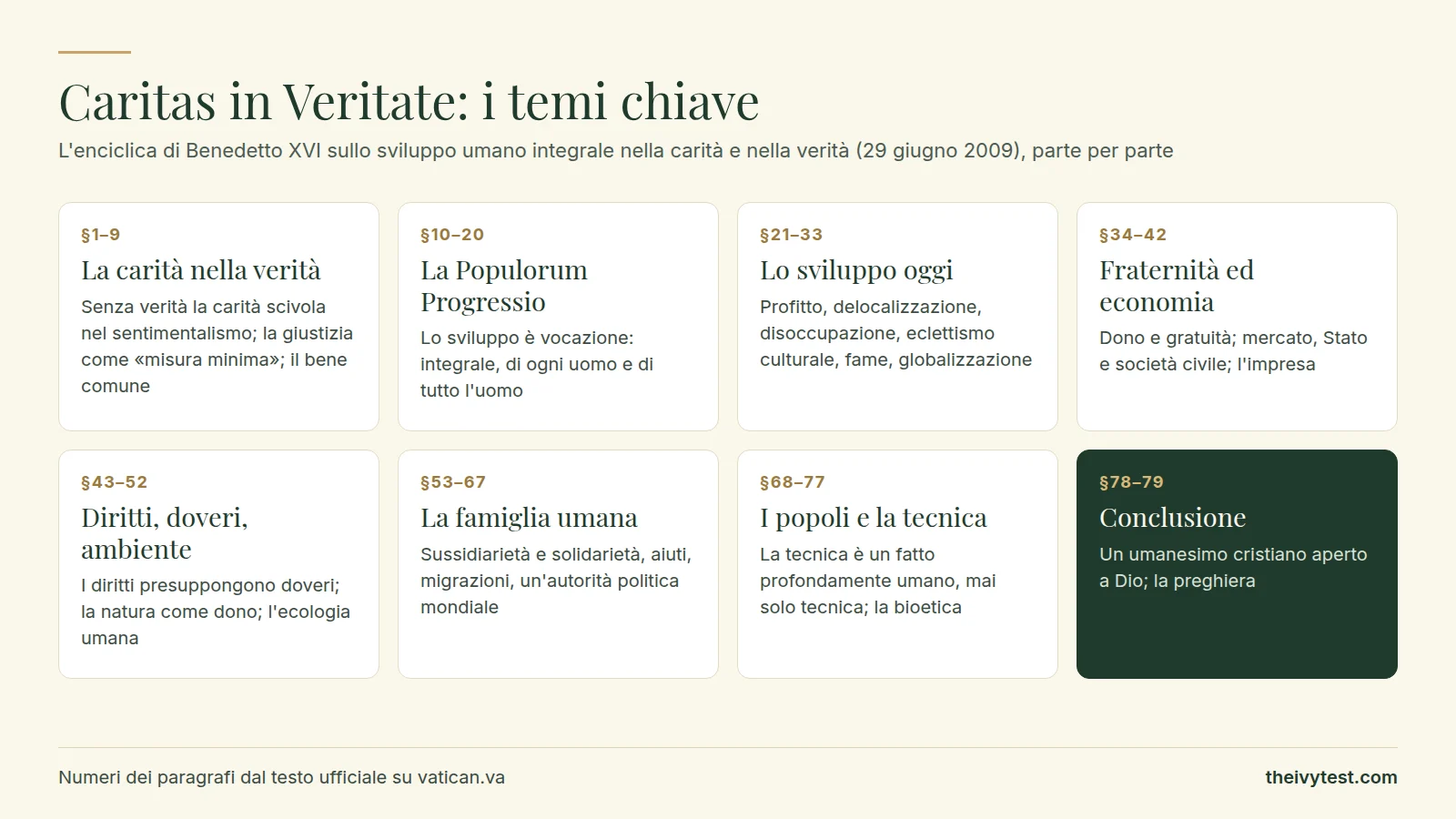Select the subtitle about Benedetto XVI's encyclical
Screen dimensions: 1456x819
point(616,150)
